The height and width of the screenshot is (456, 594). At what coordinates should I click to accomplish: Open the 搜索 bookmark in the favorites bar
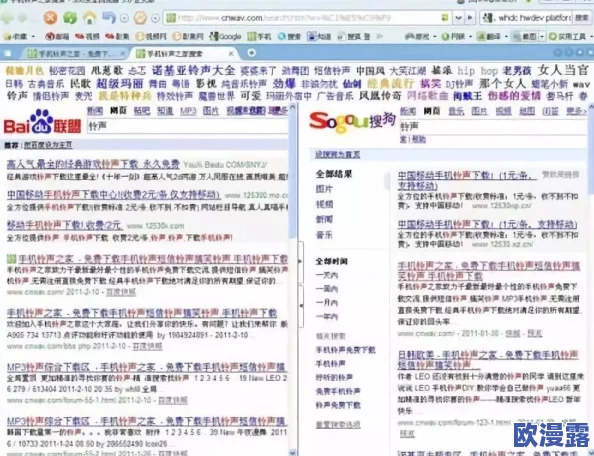point(289,36)
